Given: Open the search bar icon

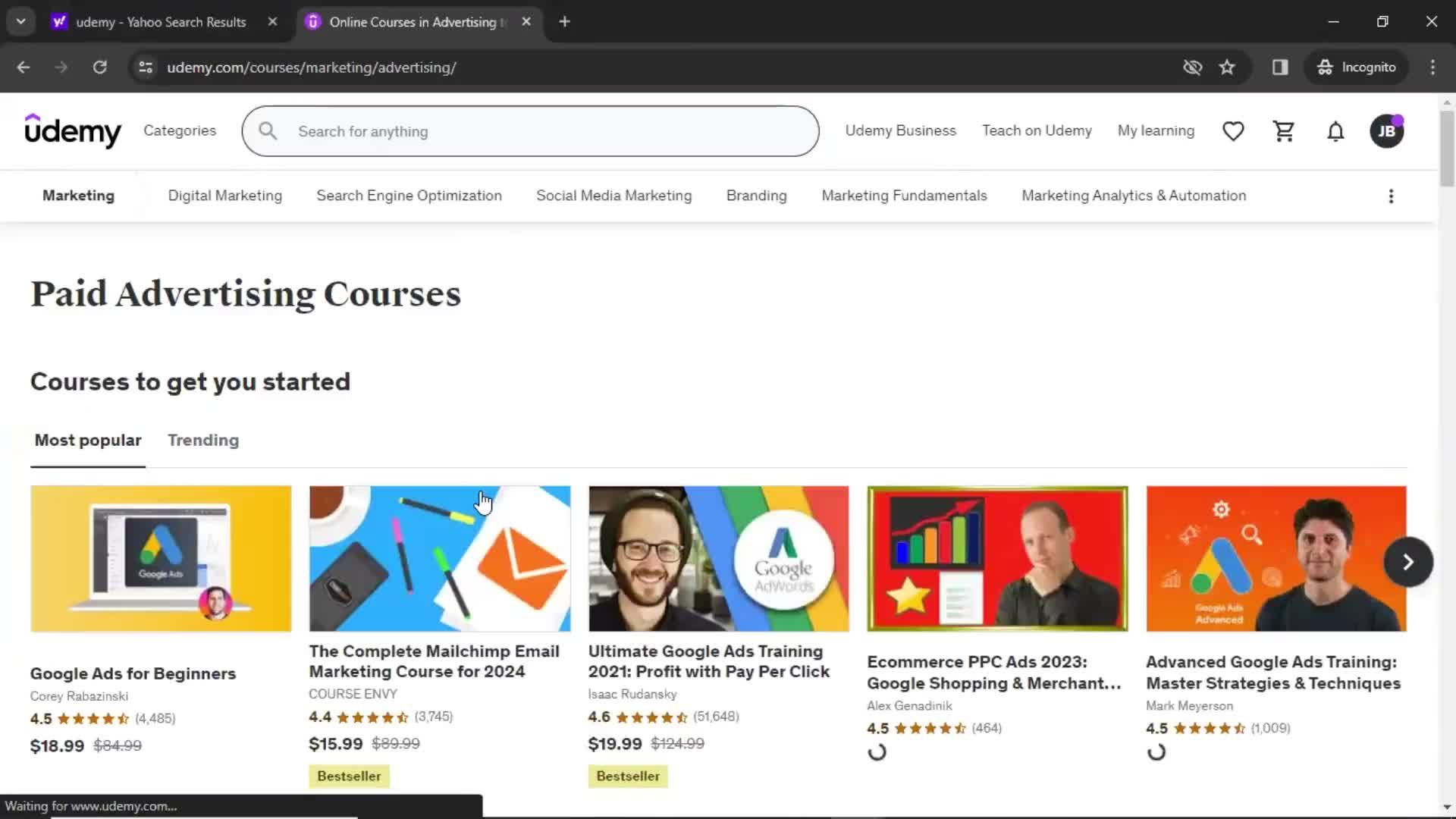Looking at the screenshot, I should click(x=268, y=131).
